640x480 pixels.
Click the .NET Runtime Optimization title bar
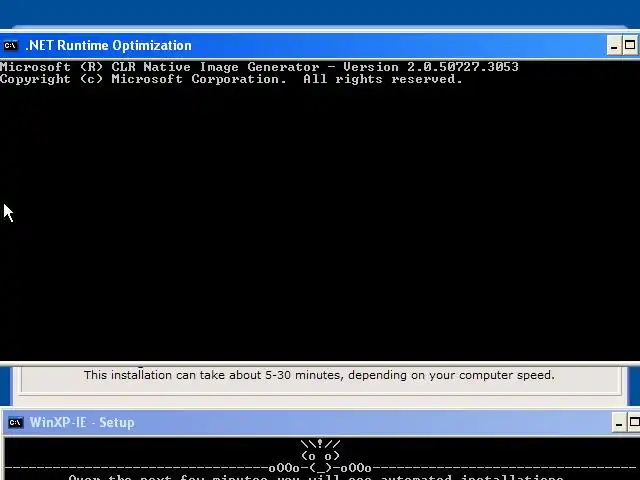point(320,45)
